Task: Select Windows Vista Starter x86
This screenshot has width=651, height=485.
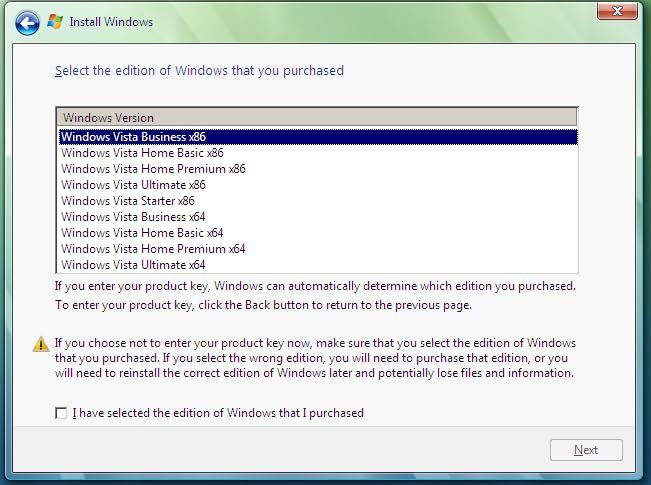Action: click(x=318, y=201)
